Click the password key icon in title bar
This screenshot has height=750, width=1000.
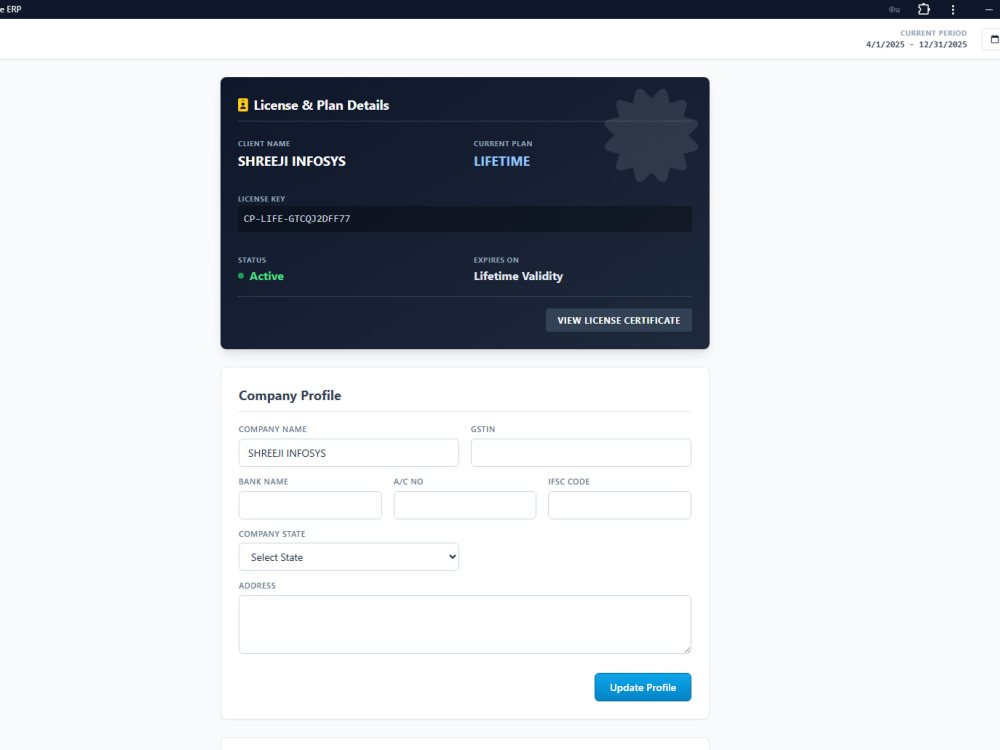(894, 10)
